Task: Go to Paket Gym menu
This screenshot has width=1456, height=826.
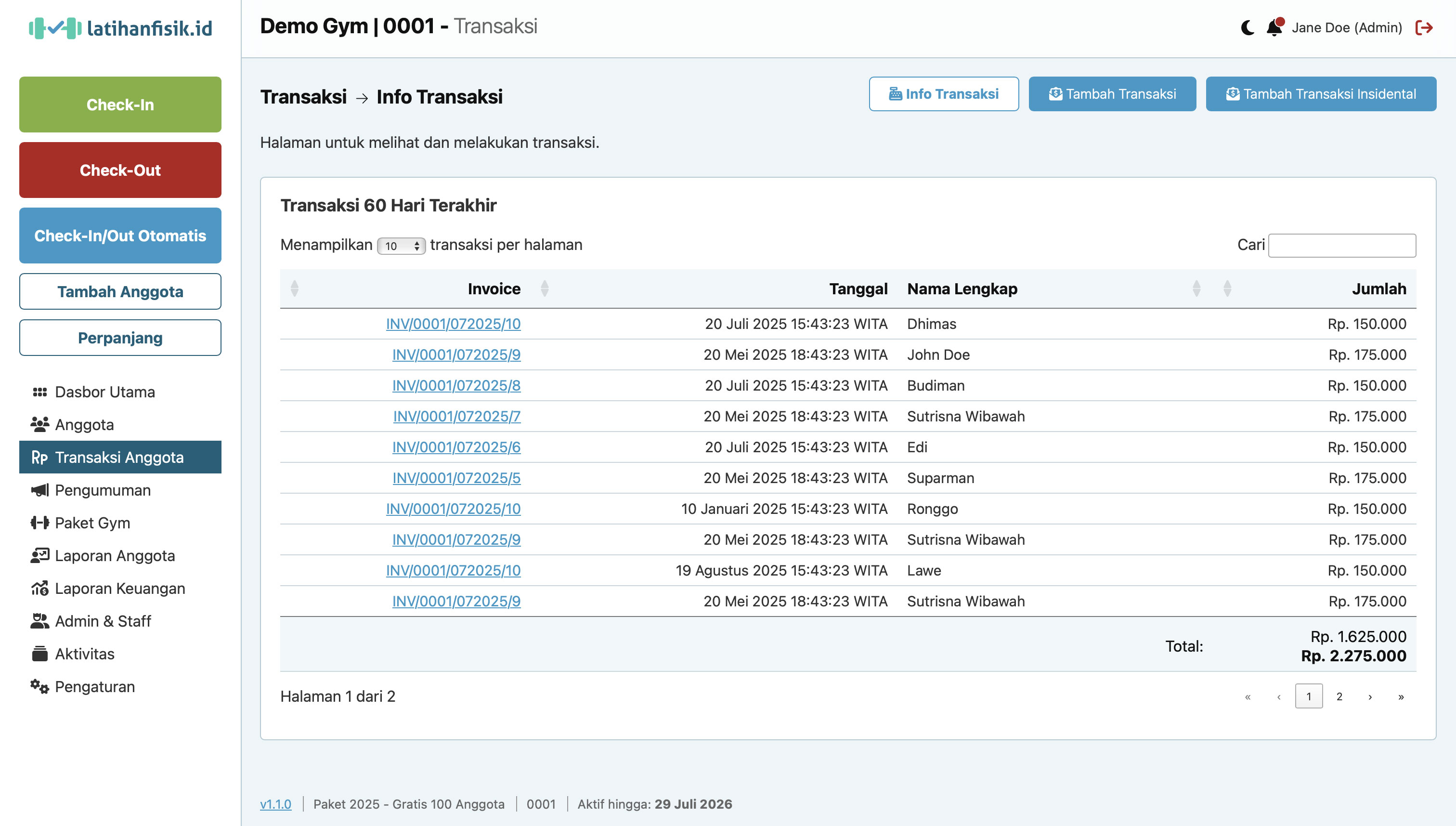Action: 92,523
